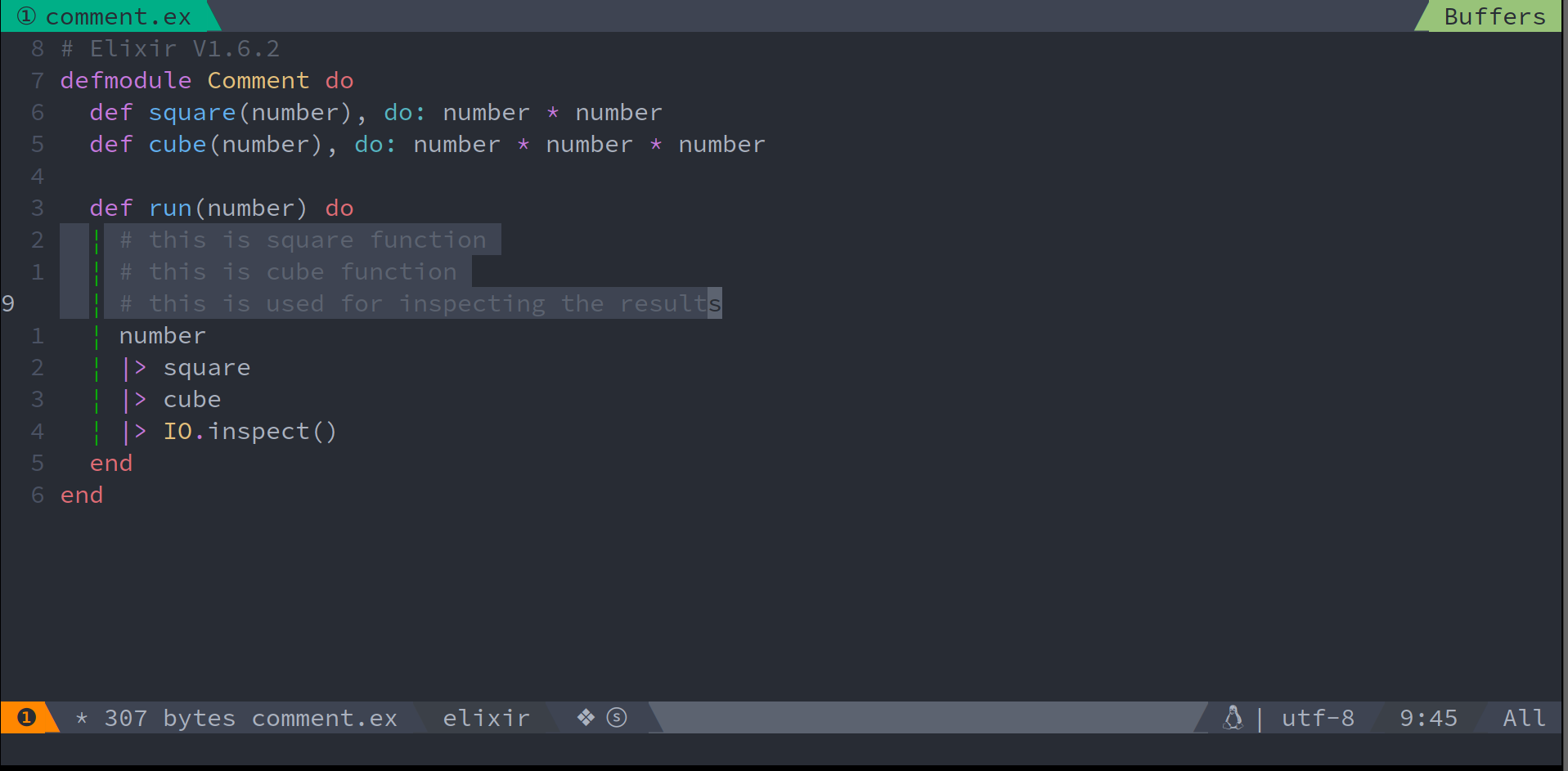Open the Buffers tab label
Screen dimensions: 1568x771
point(1494,16)
